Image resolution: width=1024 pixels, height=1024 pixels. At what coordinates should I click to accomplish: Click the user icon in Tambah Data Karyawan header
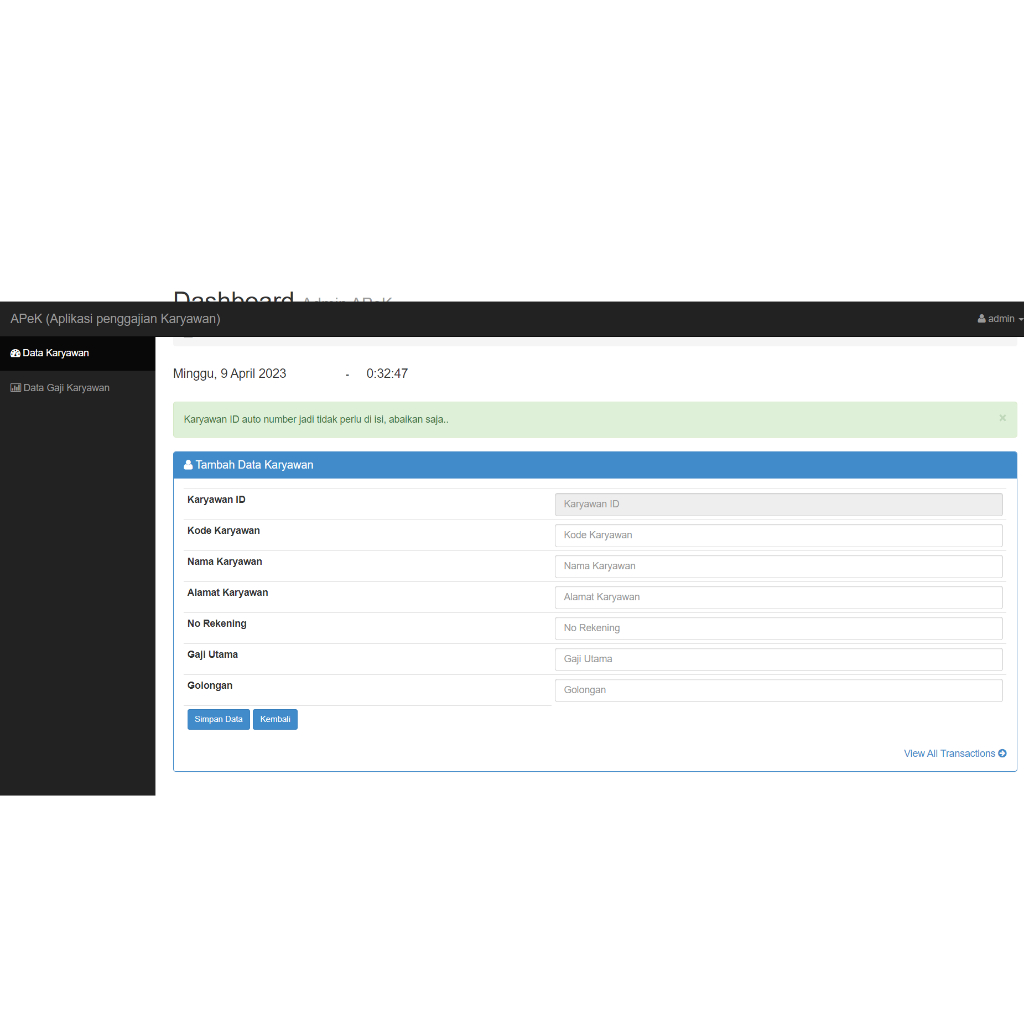point(188,465)
